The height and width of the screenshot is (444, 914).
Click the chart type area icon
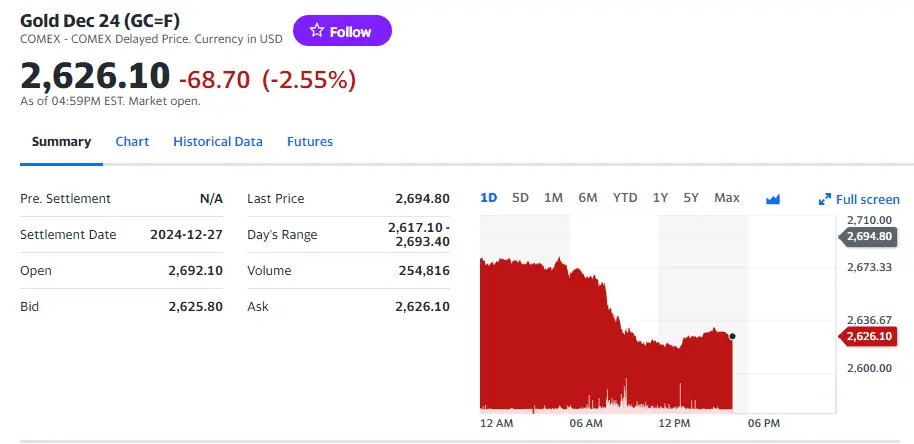tap(772, 199)
